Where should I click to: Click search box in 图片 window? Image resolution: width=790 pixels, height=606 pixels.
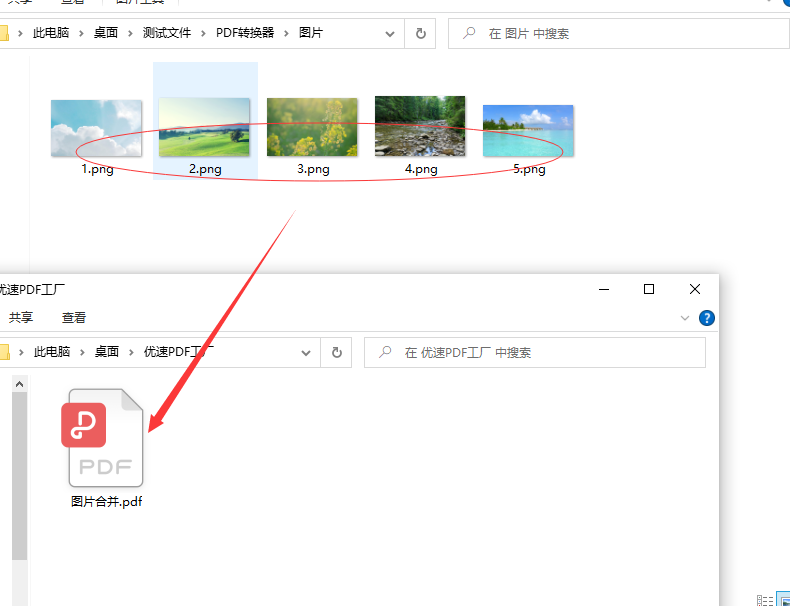pyautogui.click(x=619, y=34)
